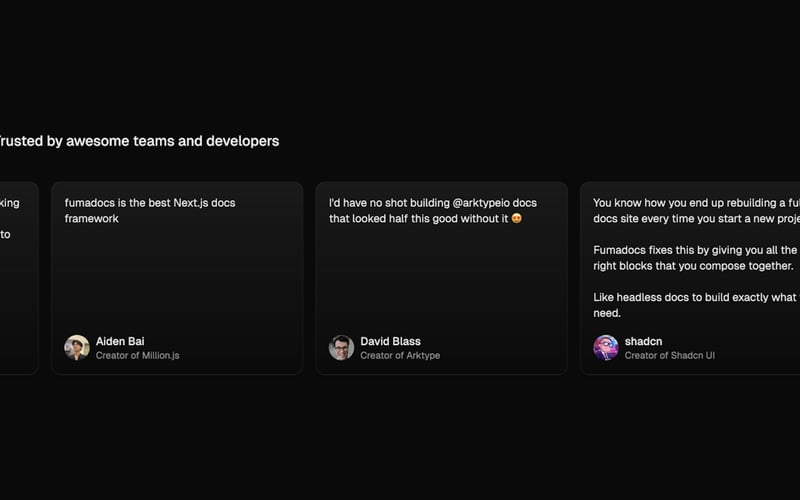800x500 pixels.
Task: Click the '@arktypeio docs' testimonial text
Action: 433,210
